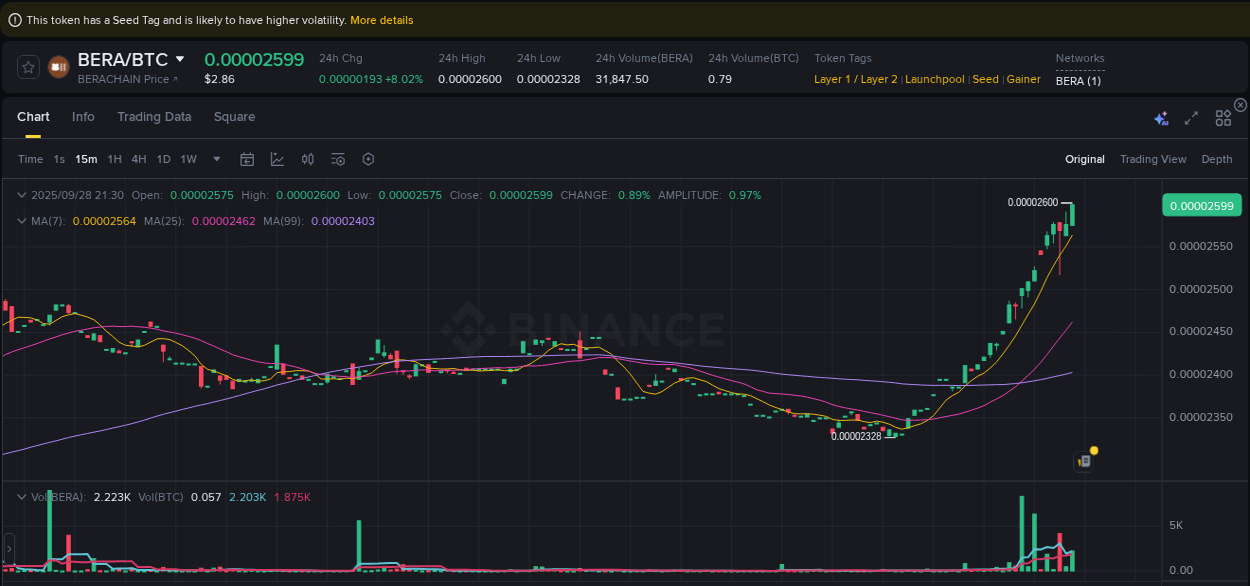
Task: Click the green current price label on the axis
Action: 1201,205
